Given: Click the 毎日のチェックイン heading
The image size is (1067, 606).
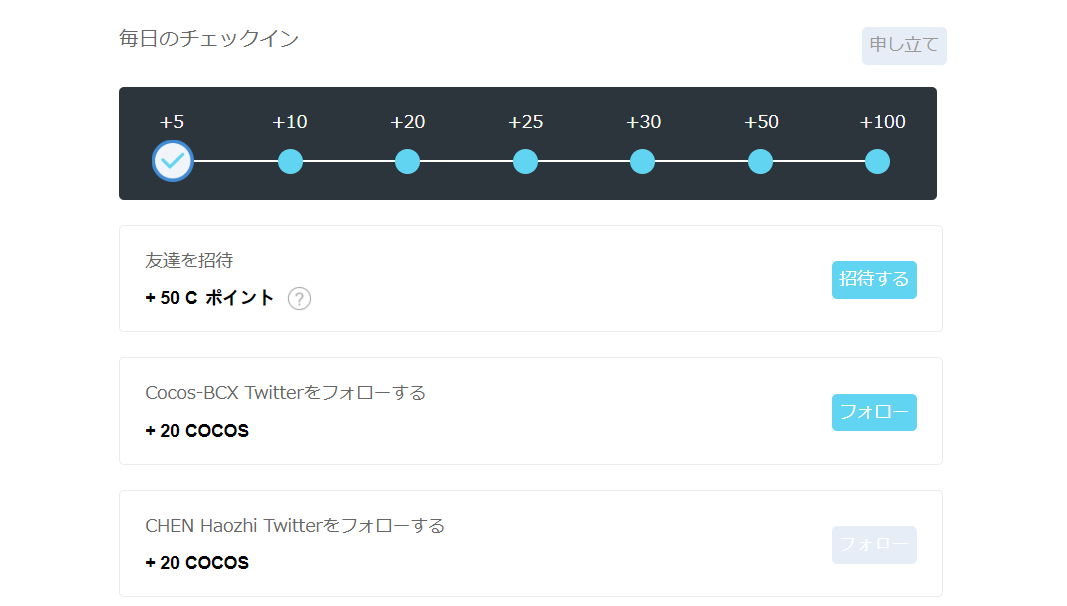Looking at the screenshot, I should [209, 39].
